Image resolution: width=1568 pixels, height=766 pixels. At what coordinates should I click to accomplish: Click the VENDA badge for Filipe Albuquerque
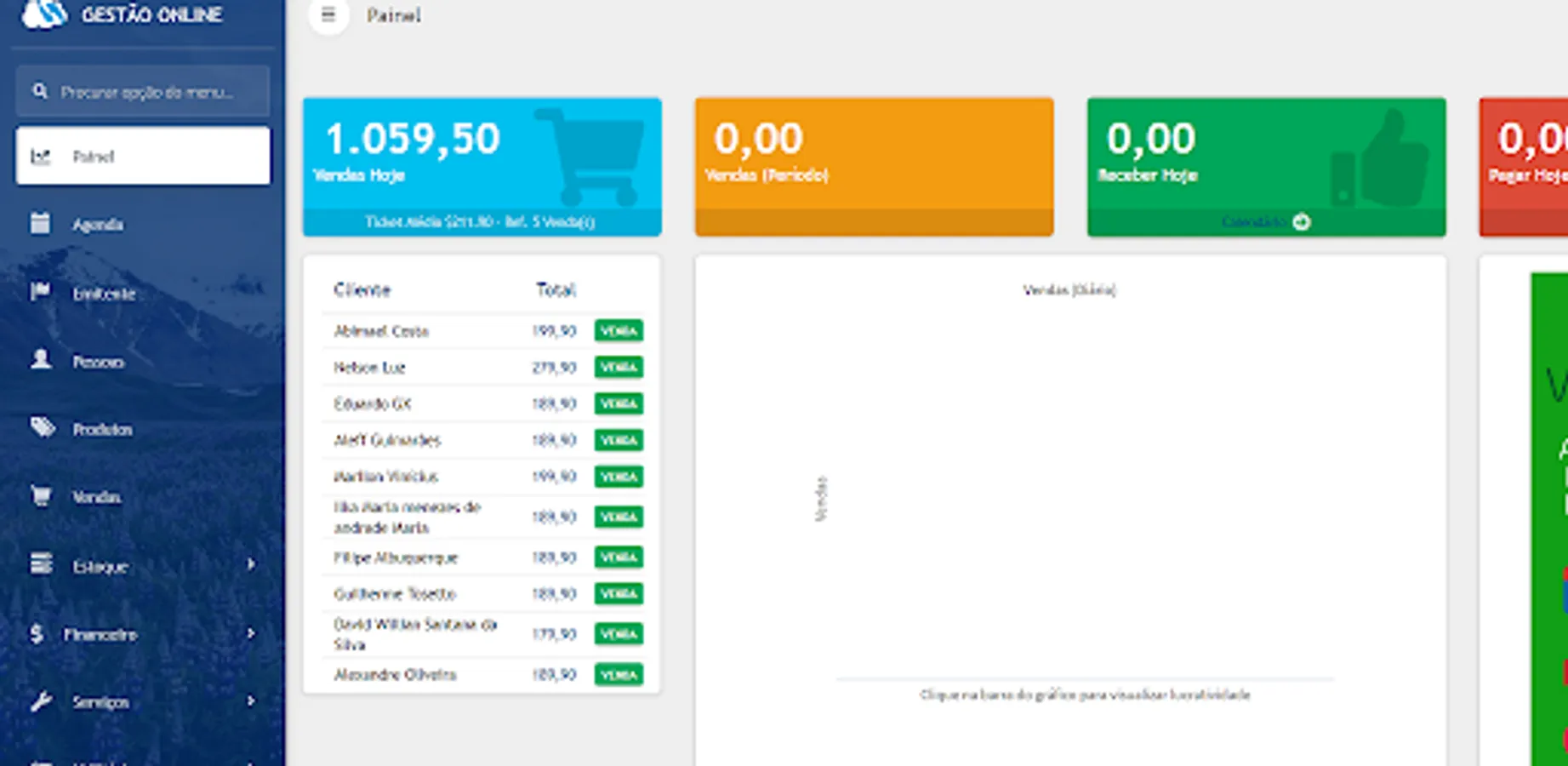(619, 557)
